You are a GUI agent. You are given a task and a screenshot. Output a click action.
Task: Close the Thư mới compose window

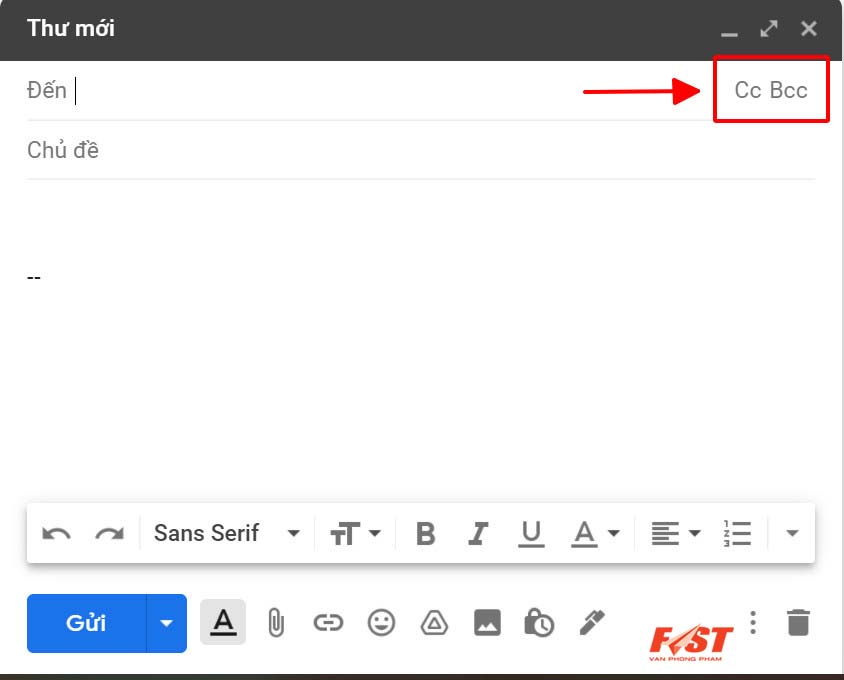808,29
